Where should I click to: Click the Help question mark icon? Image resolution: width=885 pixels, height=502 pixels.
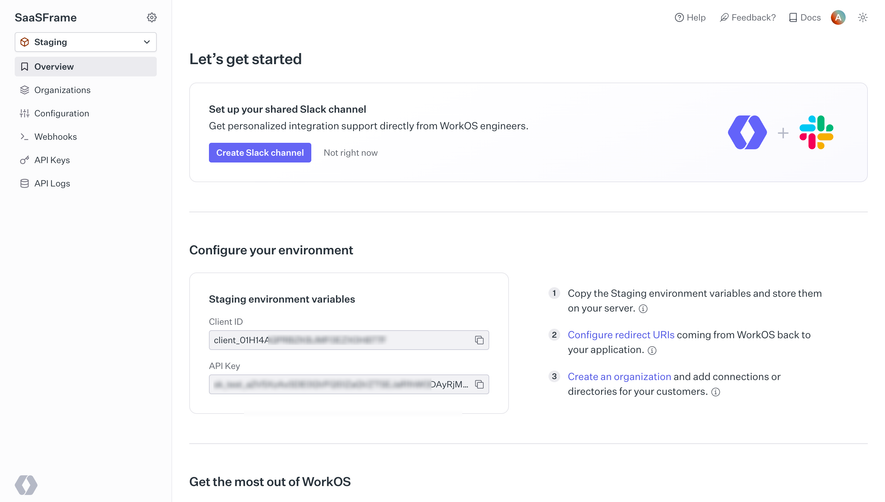[x=680, y=18]
